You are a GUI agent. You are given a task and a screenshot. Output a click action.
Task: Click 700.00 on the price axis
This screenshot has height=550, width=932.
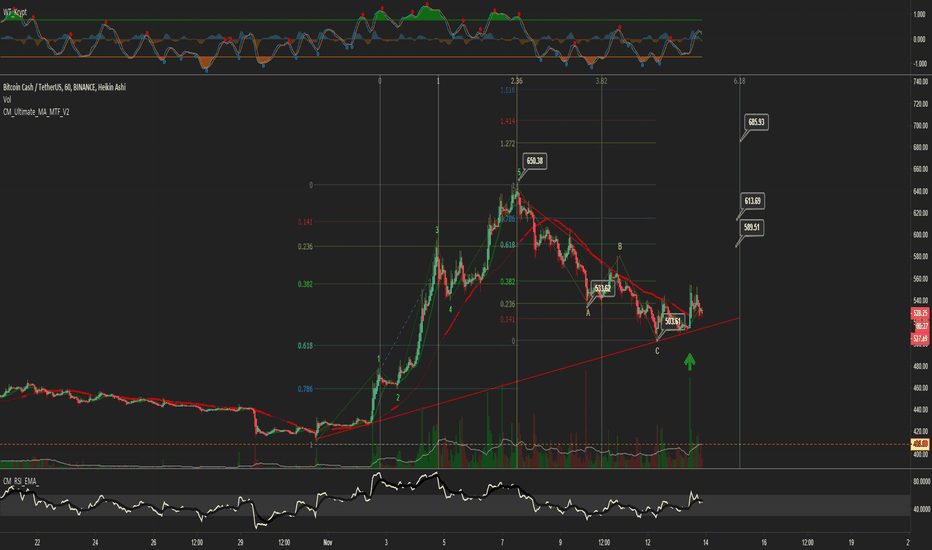pos(920,125)
